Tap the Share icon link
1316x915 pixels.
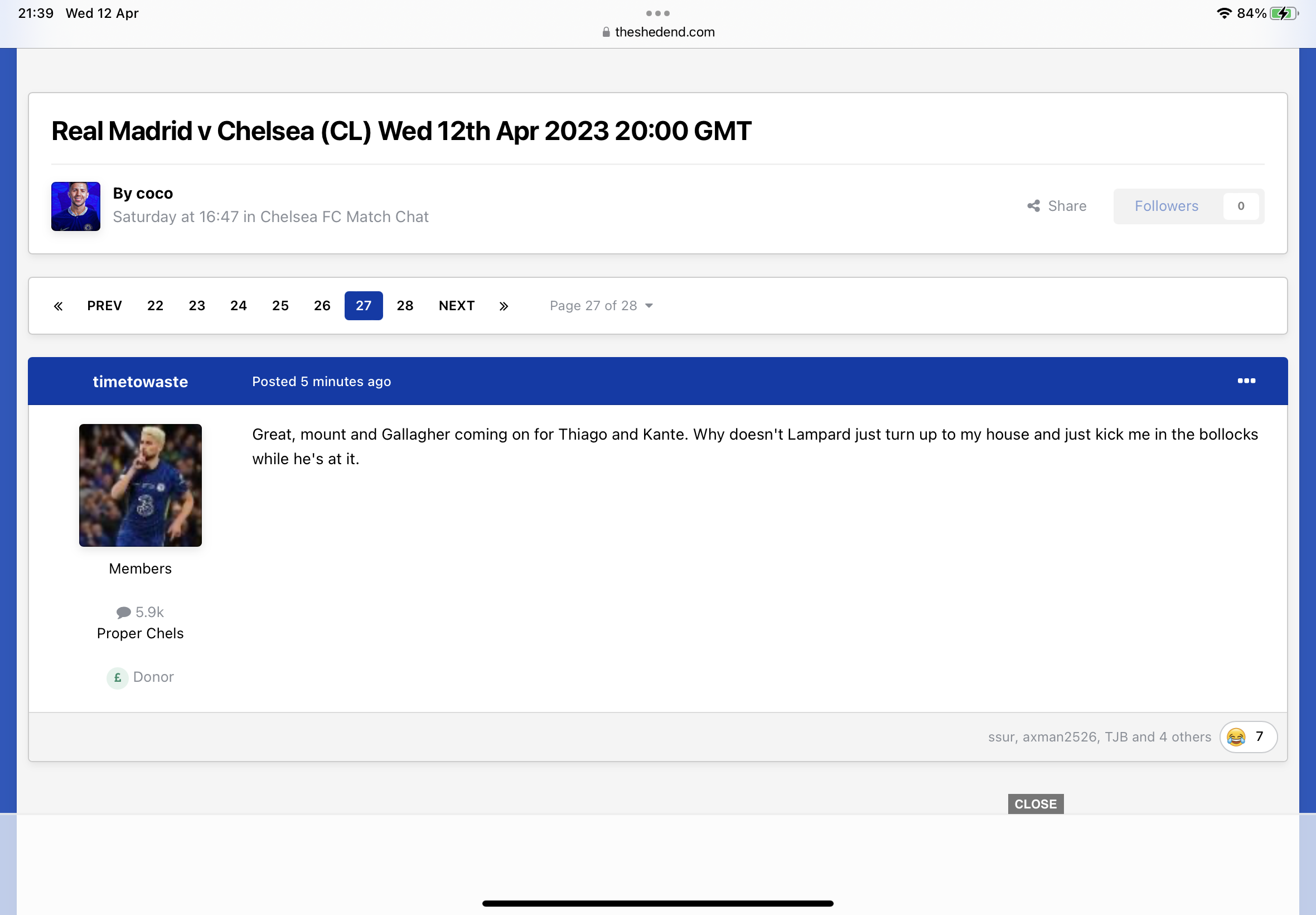1057,206
